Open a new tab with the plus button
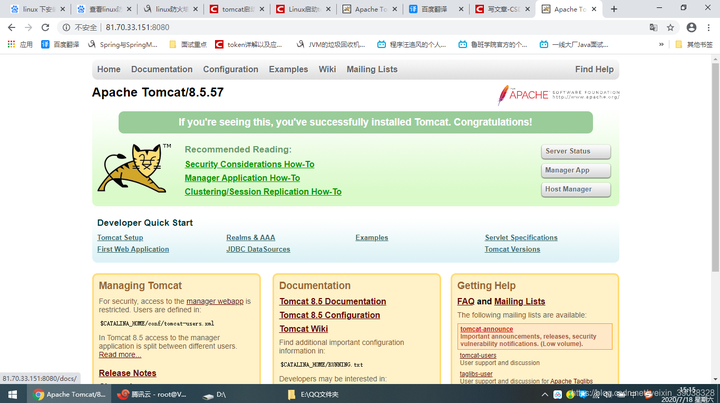 [614, 9]
